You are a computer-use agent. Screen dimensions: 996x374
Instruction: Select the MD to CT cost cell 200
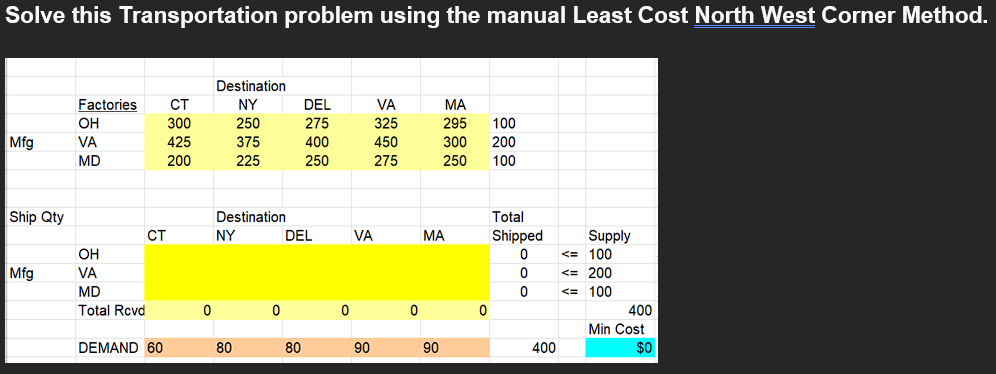click(x=179, y=161)
